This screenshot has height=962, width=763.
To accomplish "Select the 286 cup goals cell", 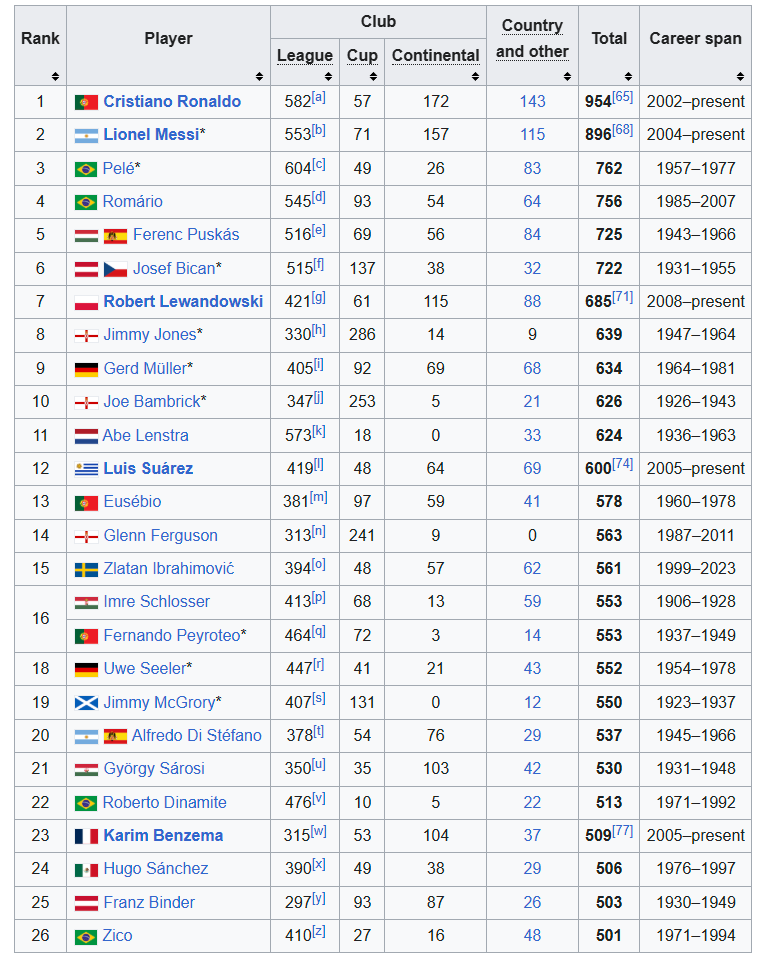I will [362, 335].
